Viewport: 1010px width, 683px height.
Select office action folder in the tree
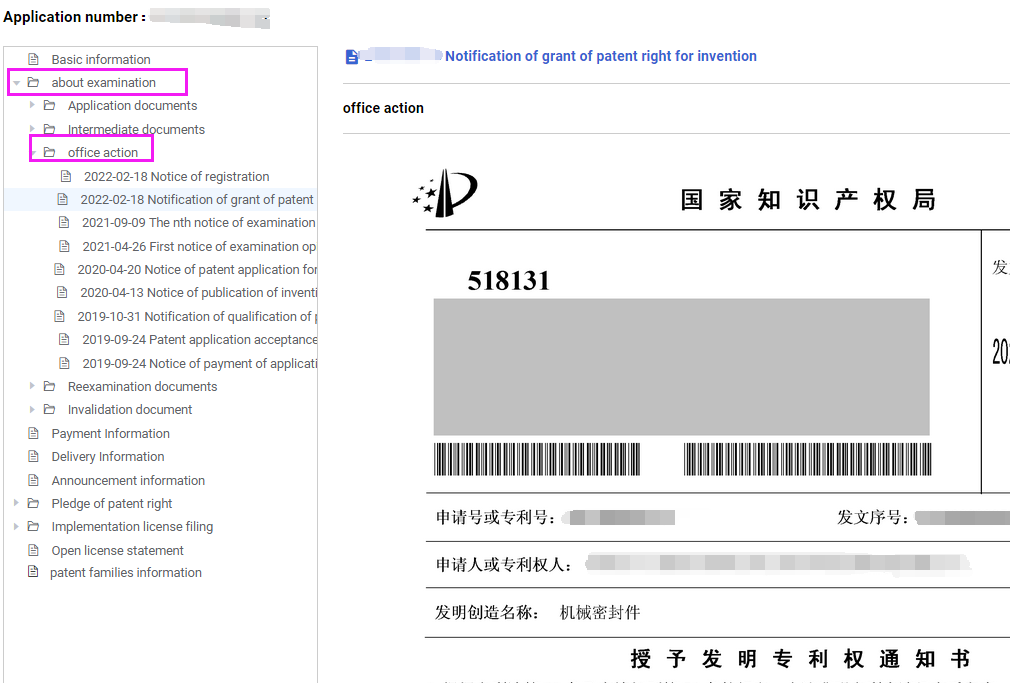(x=102, y=153)
